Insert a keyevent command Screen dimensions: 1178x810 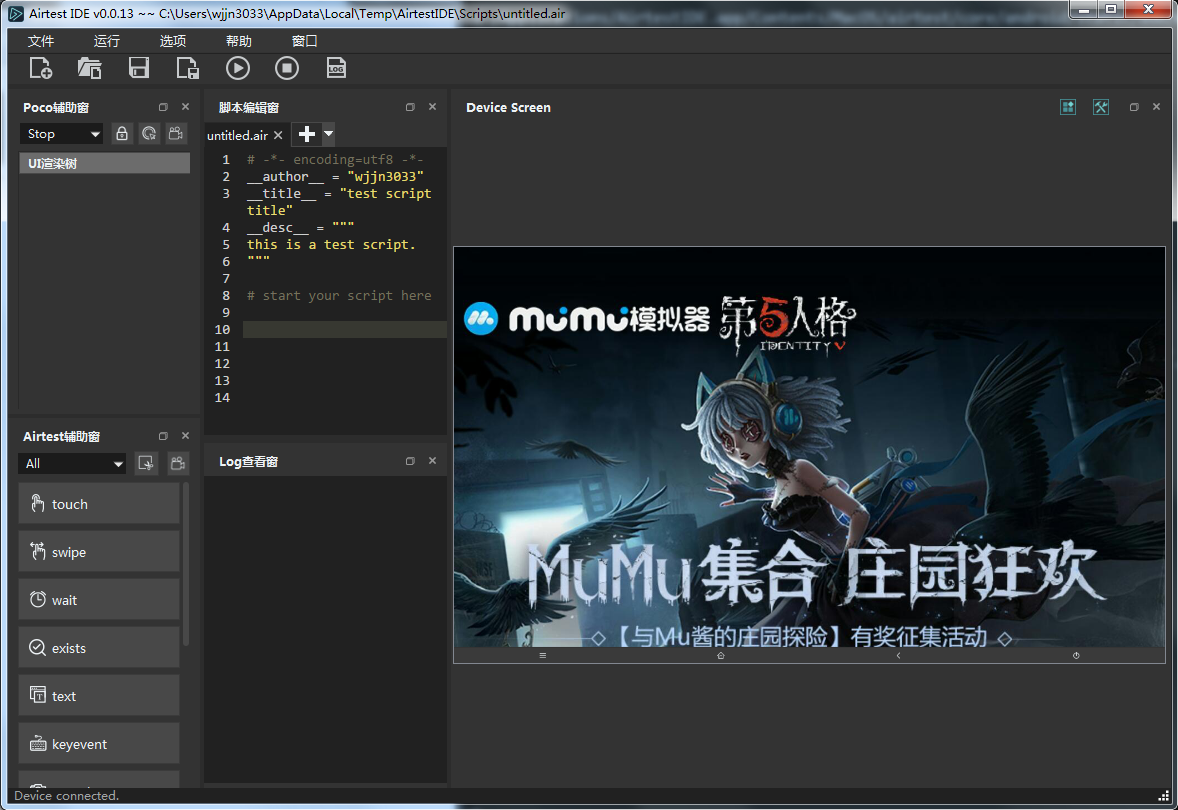pyautogui.click(x=98, y=744)
